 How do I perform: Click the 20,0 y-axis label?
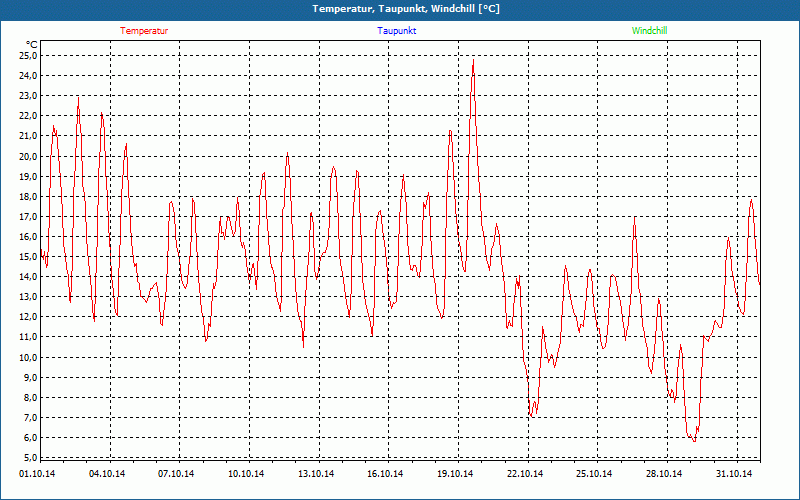(29, 156)
